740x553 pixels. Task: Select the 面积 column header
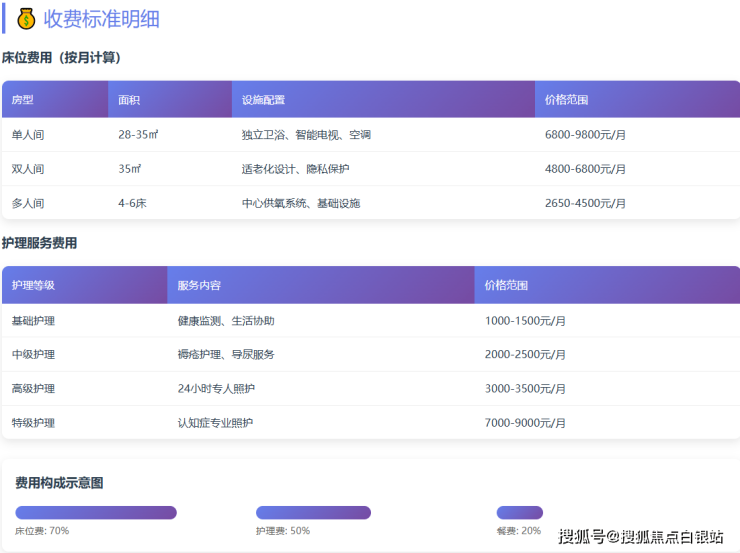tap(129, 100)
